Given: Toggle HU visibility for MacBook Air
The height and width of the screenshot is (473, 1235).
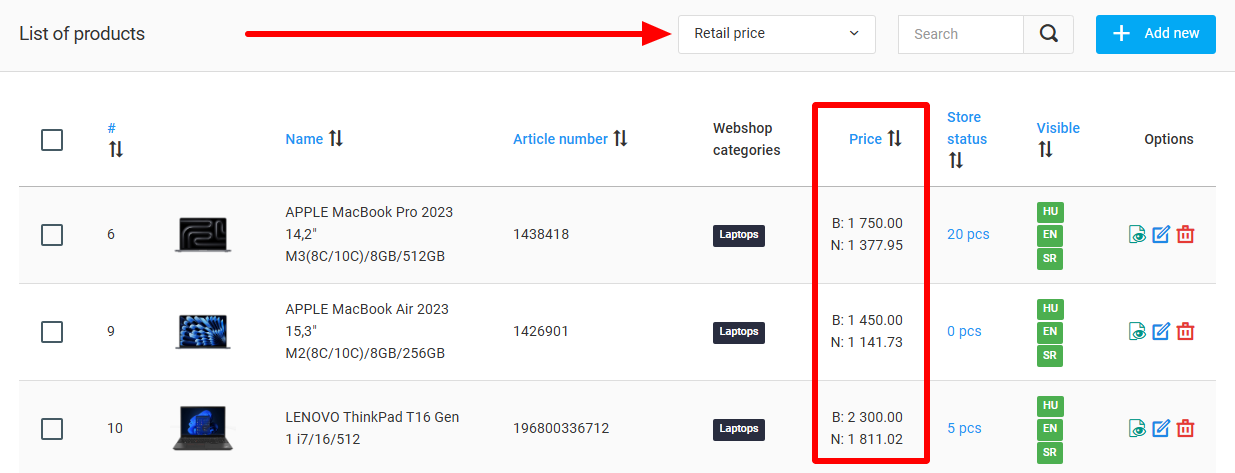Looking at the screenshot, I should [1050, 308].
